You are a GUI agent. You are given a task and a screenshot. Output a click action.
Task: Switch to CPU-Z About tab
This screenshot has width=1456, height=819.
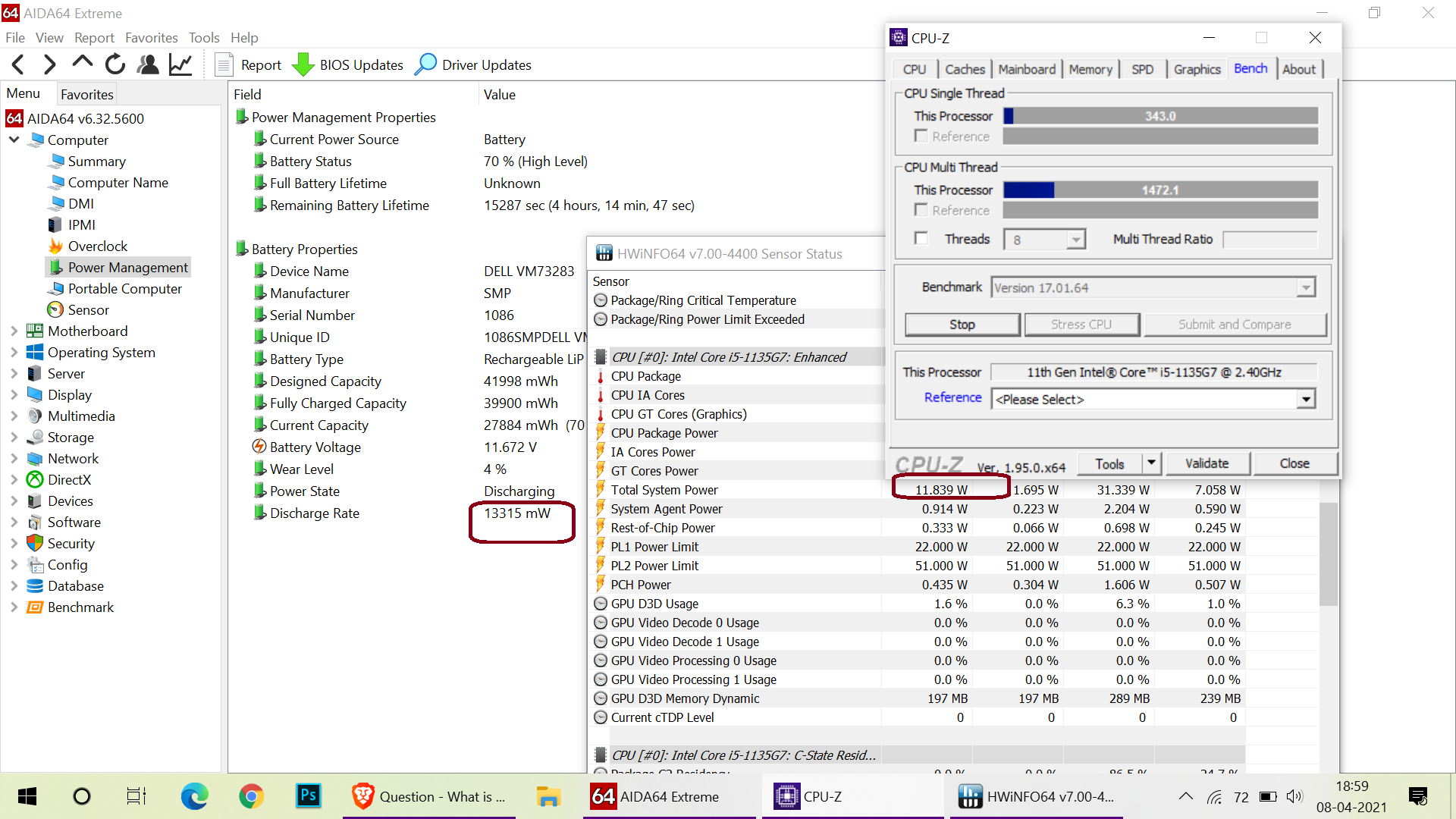coord(1299,69)
